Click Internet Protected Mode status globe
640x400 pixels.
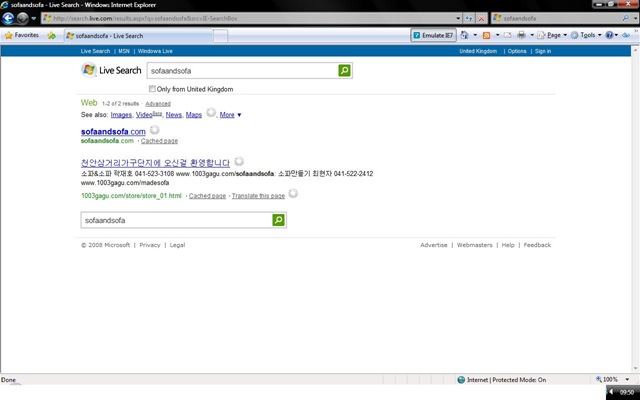(x=461, y=380)
